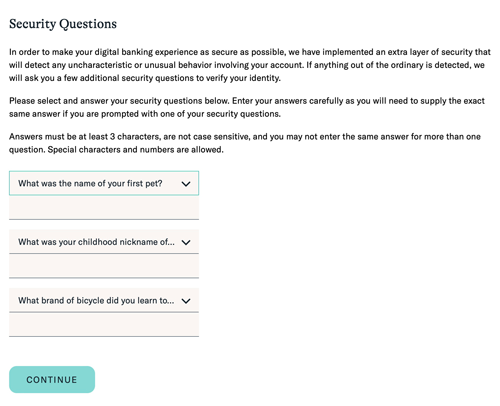Click the sentence 'Special characters and numbers are allowed.'
The width and height of the screenshot is (500, 406).
[135, 150]
